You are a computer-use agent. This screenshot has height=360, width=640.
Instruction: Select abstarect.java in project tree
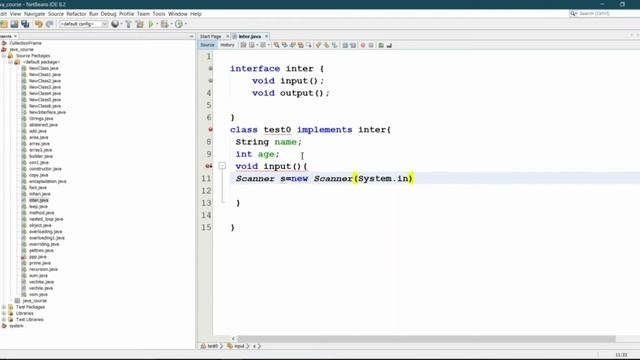click(43, 125)
